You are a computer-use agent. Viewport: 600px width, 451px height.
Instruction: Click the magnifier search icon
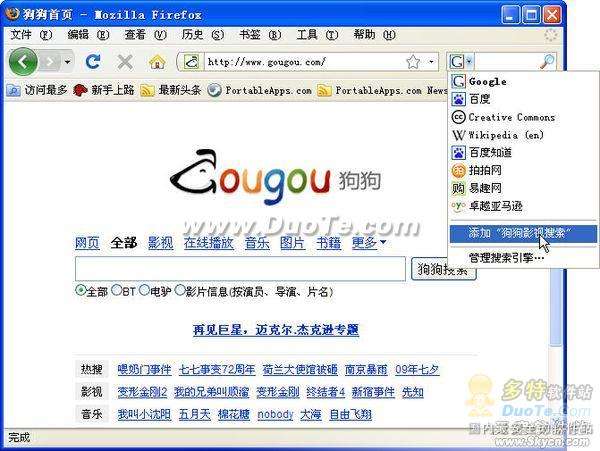coord(547,62)
